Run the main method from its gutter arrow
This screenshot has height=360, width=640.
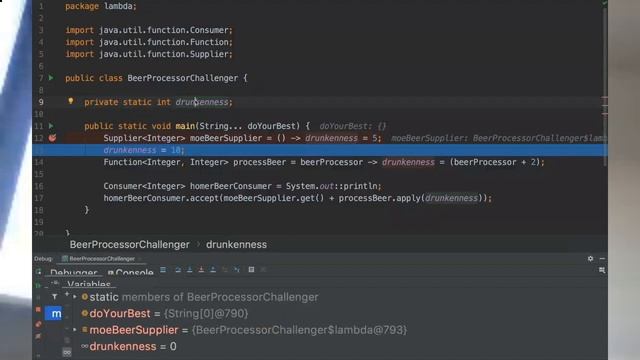[x=51, y=126]
